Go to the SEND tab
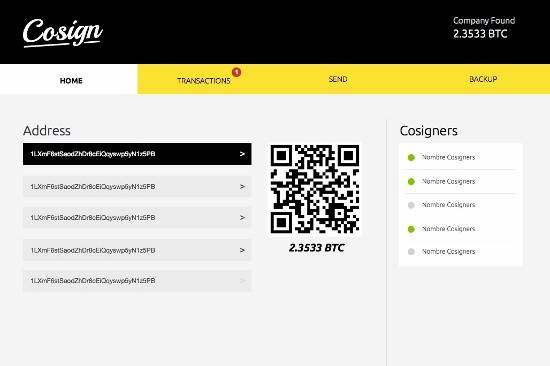550x366 pixels. [338, 79]
